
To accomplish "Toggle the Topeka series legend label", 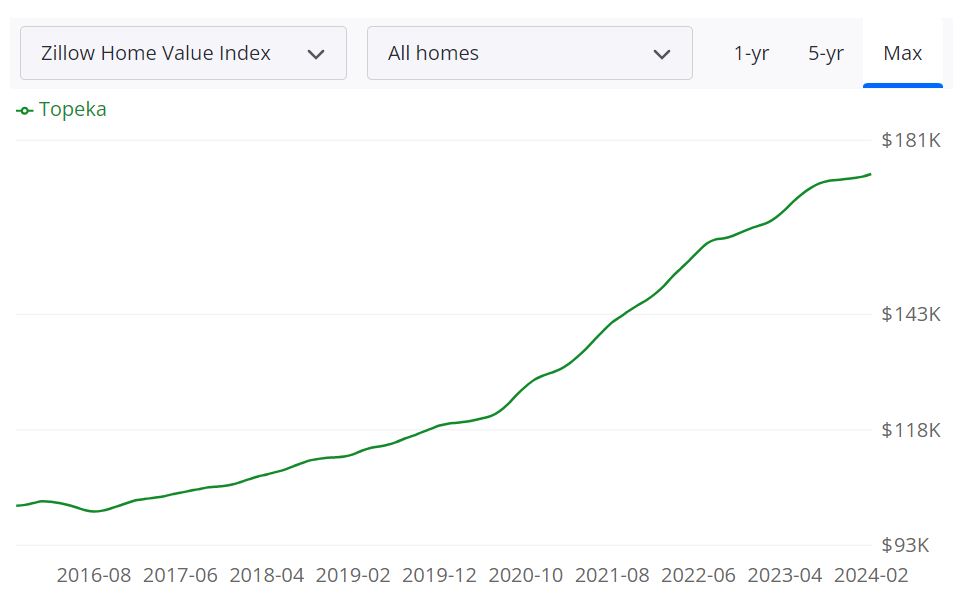I will (72, 109).
